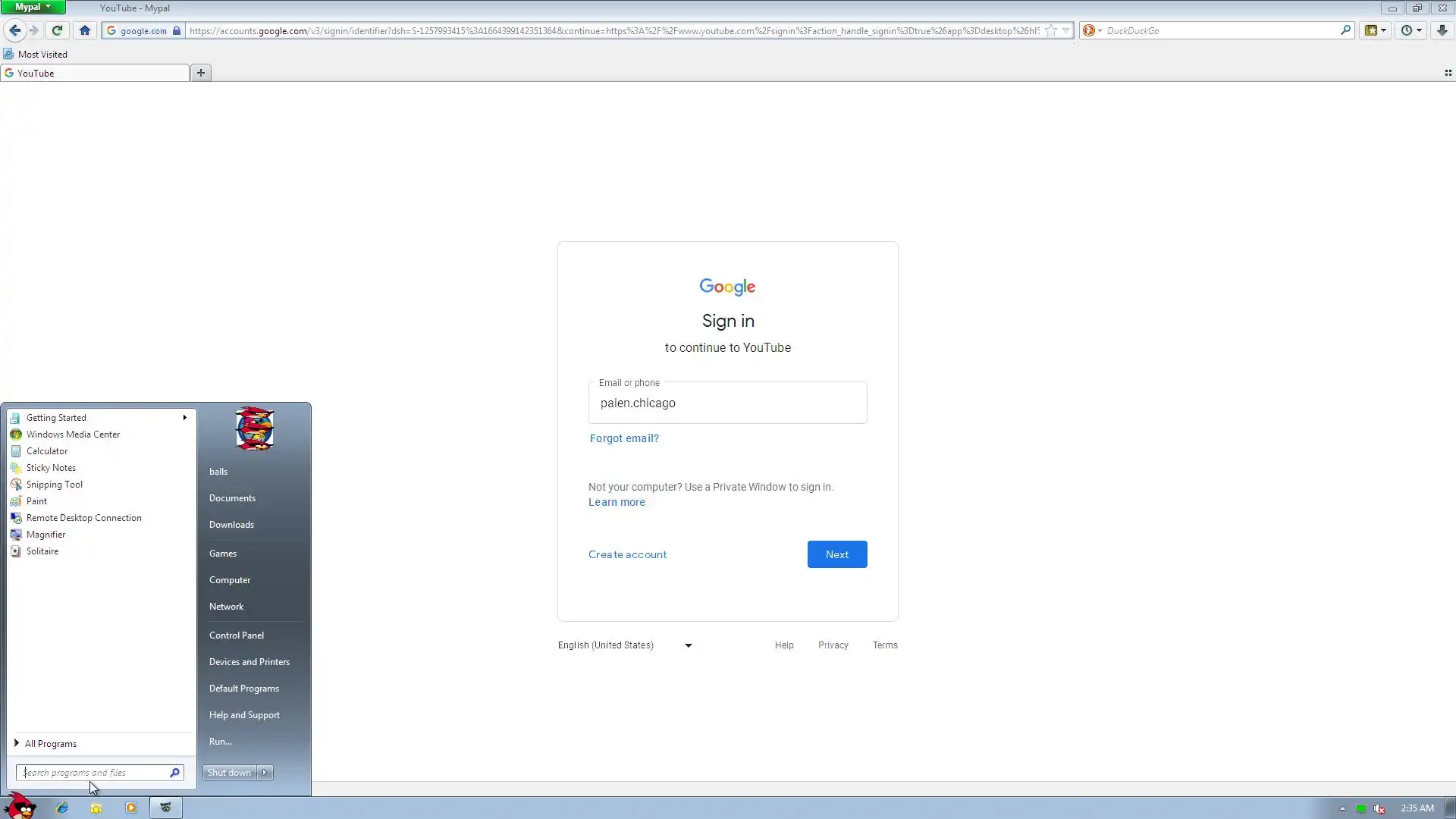
Task: Open the Home page icon
Action: click(x=85, y=30)
